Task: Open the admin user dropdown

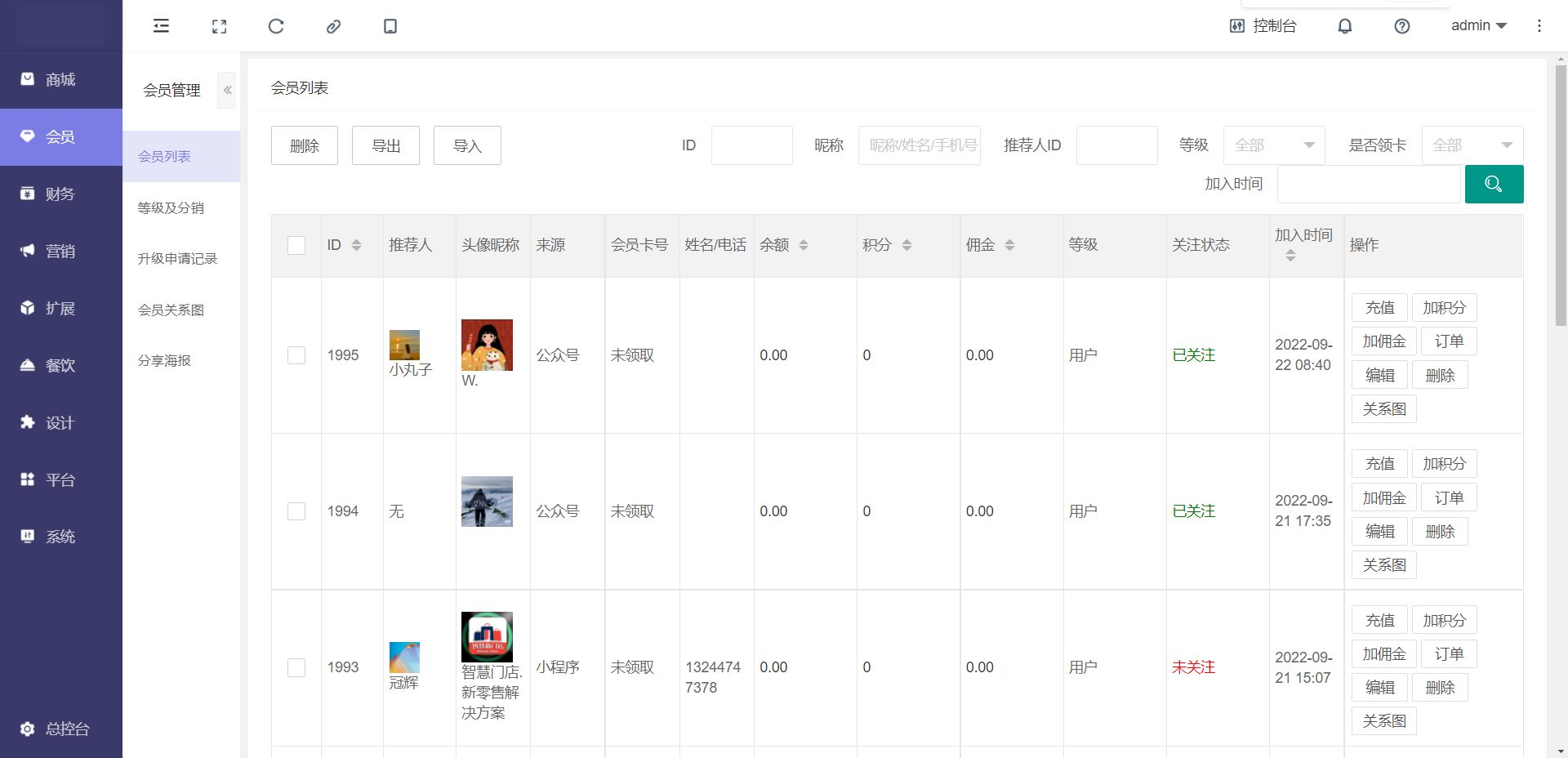Action: (1478, 26)
